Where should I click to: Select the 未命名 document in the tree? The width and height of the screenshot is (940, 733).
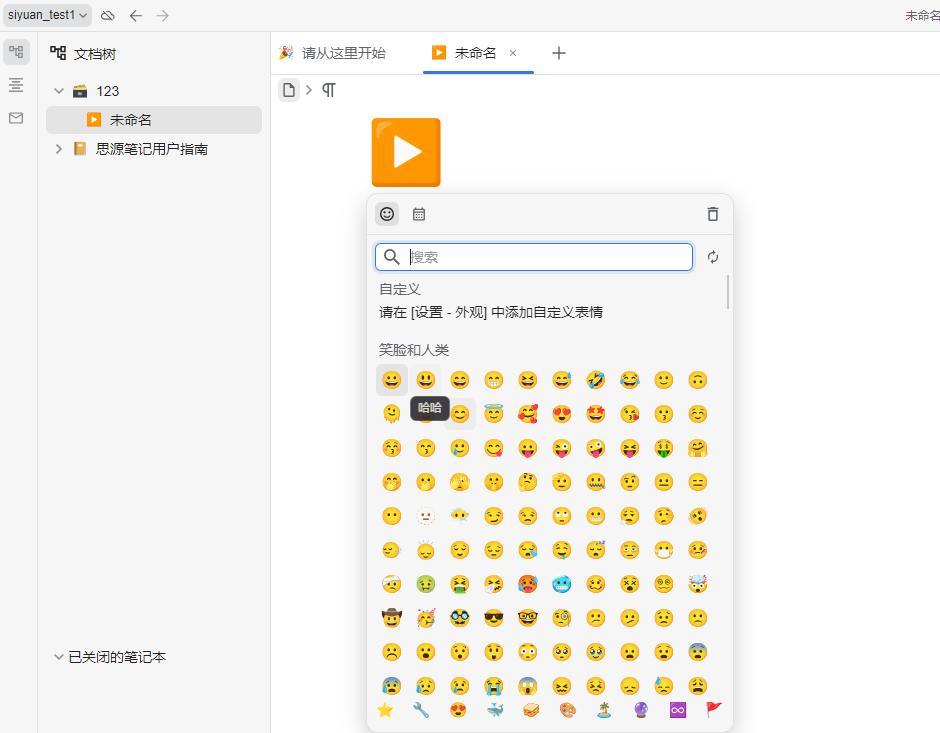[x=131, y=120]
